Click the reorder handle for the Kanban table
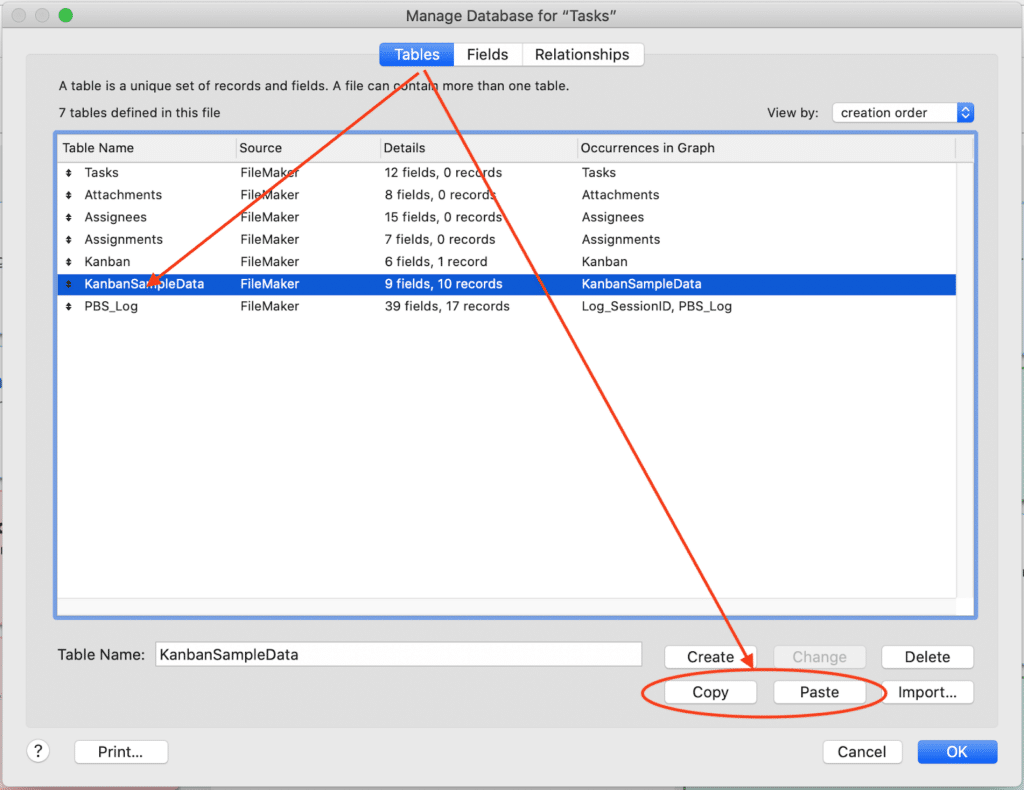Viewport: 1024px width, 790px height. (x=69, y=262)
